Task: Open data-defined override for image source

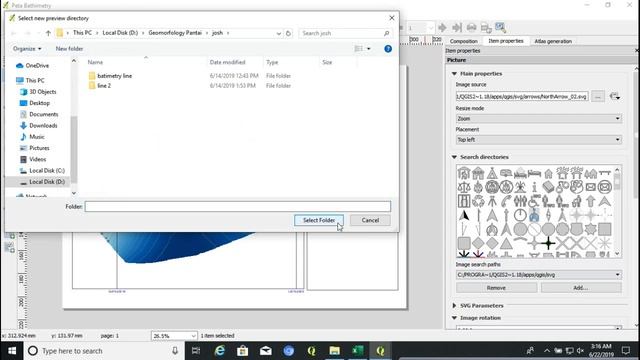Action: coord(615,97)
